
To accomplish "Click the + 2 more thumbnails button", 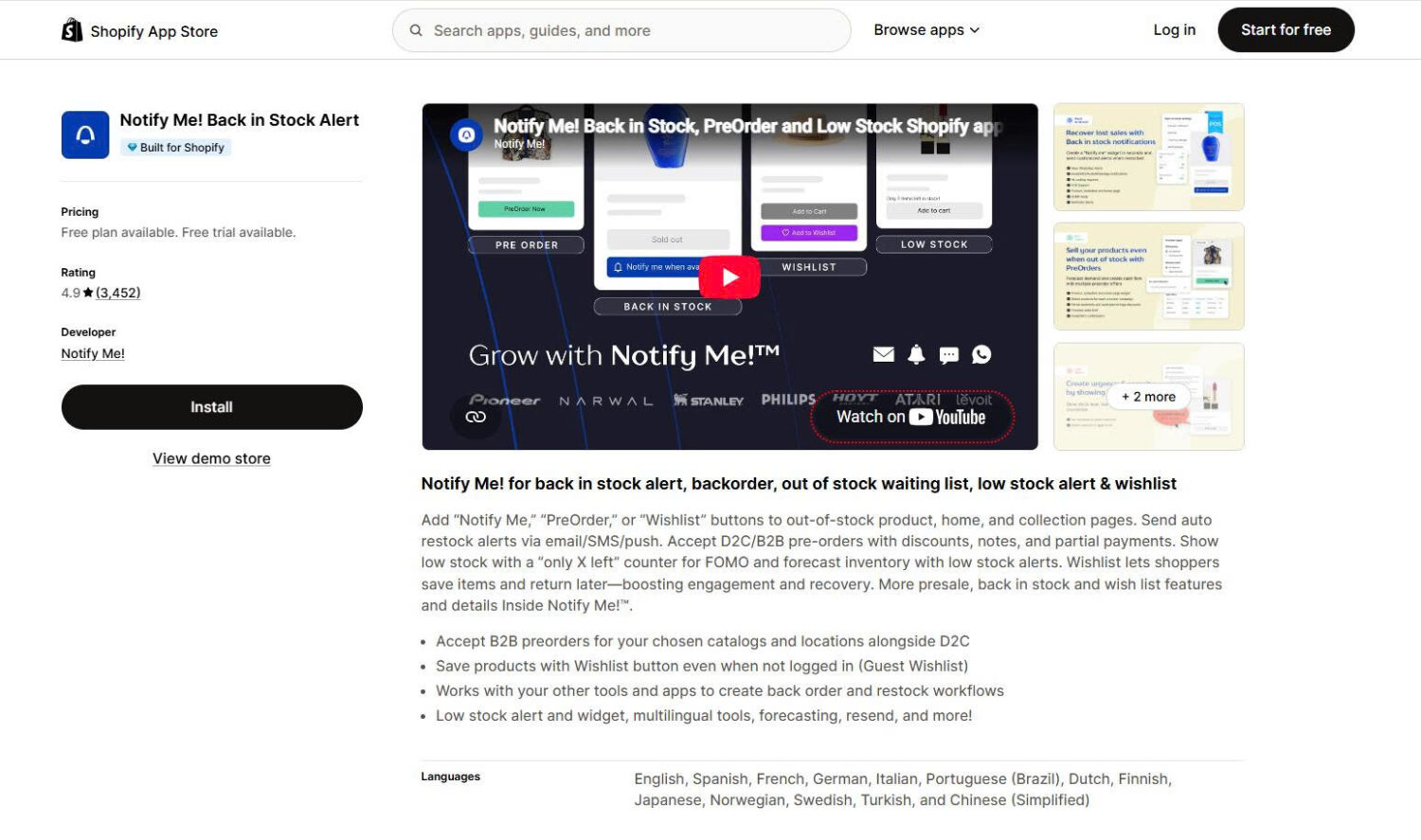I will click(x=1148, y=397).
